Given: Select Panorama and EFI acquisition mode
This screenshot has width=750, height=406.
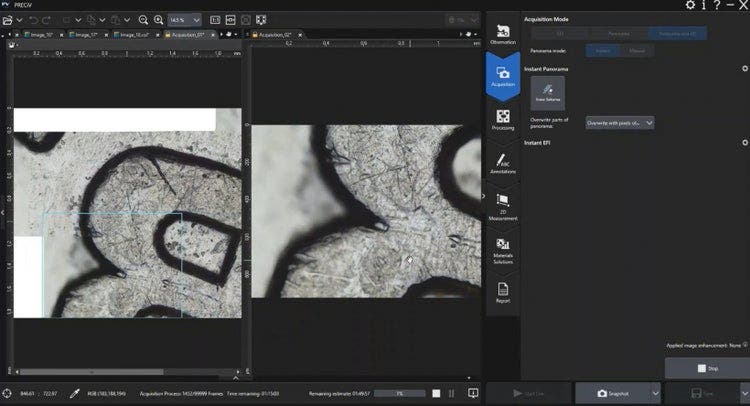Looking at the screenshot, I should (x=675, y=33).
